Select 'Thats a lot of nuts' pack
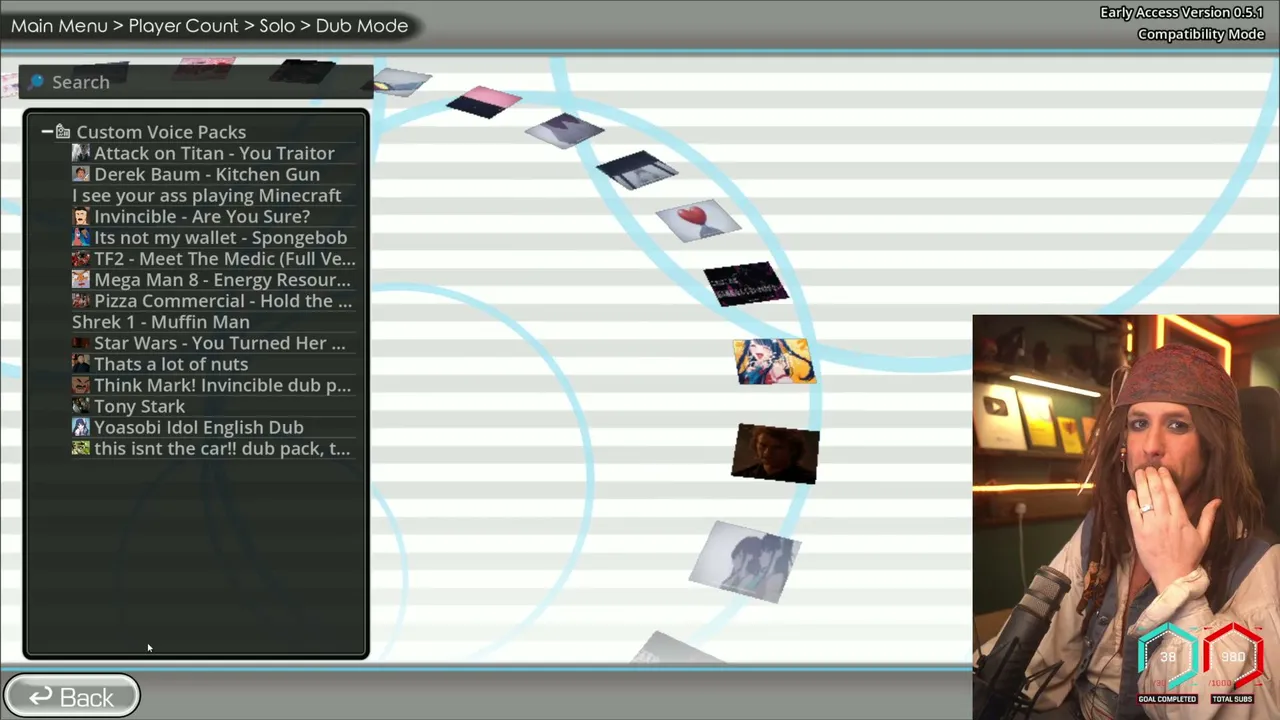The image size is (1280, 720). [x=171, y=364]
